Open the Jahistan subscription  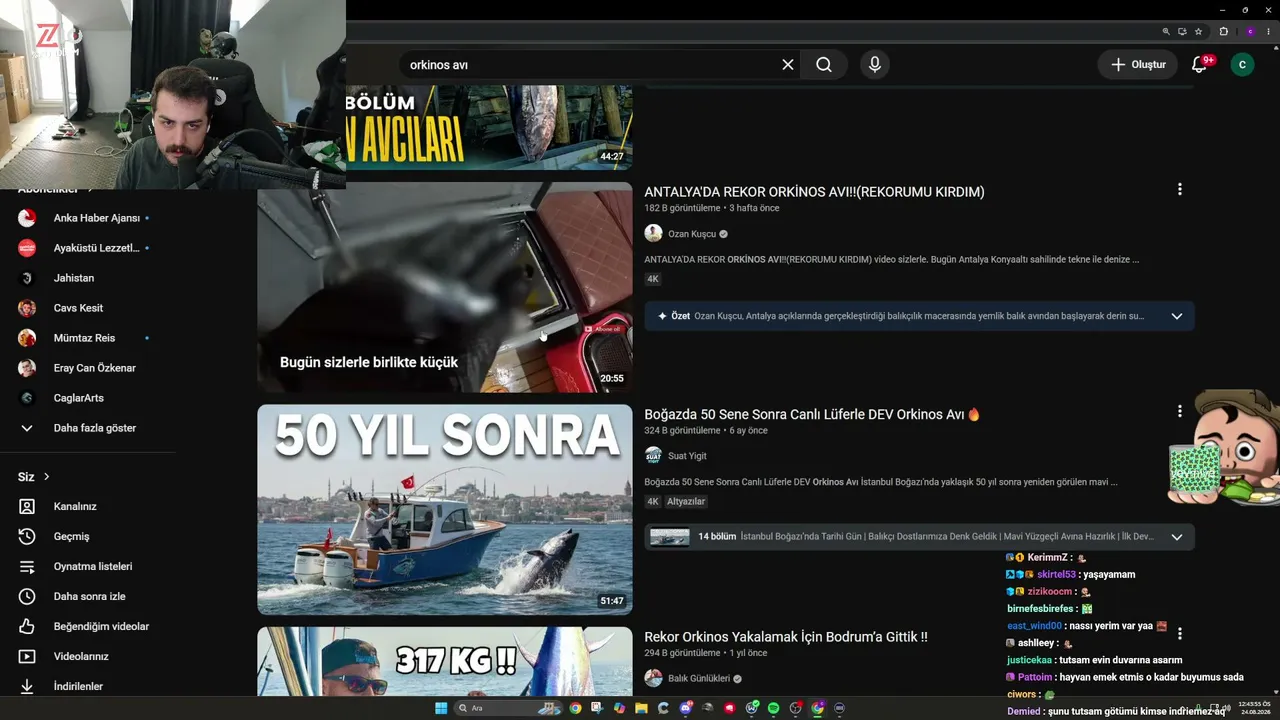coord(88,278)
